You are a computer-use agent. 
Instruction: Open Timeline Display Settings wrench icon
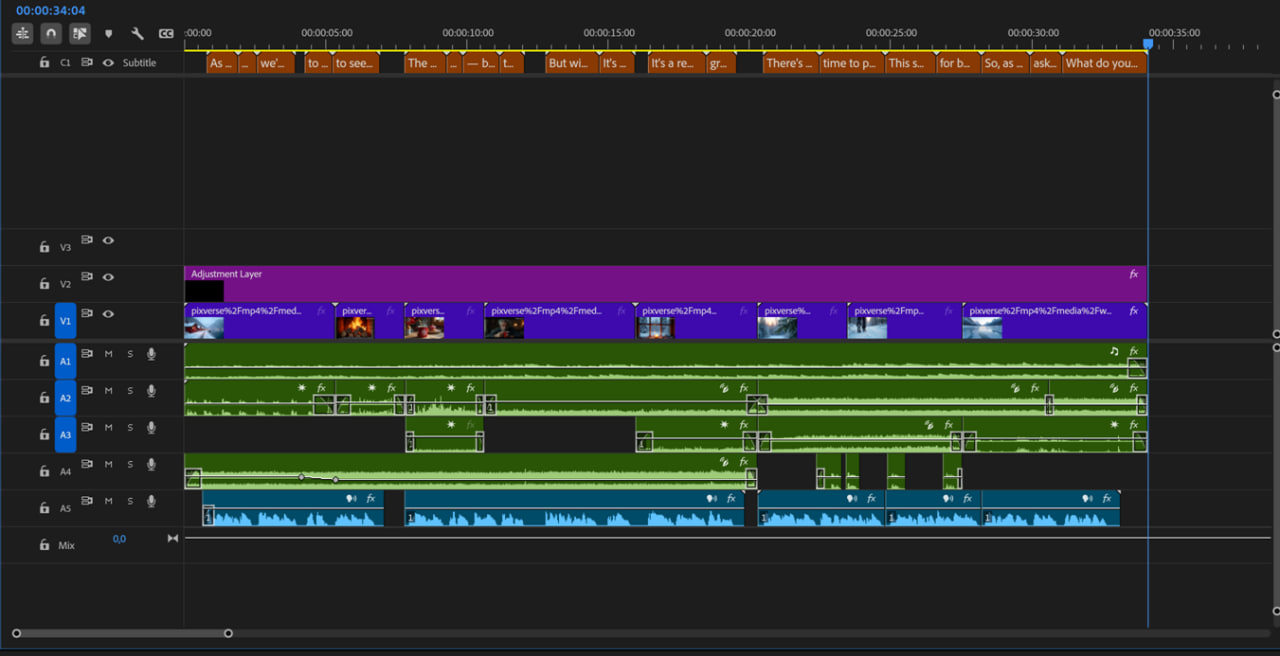(x=137, y=34)
